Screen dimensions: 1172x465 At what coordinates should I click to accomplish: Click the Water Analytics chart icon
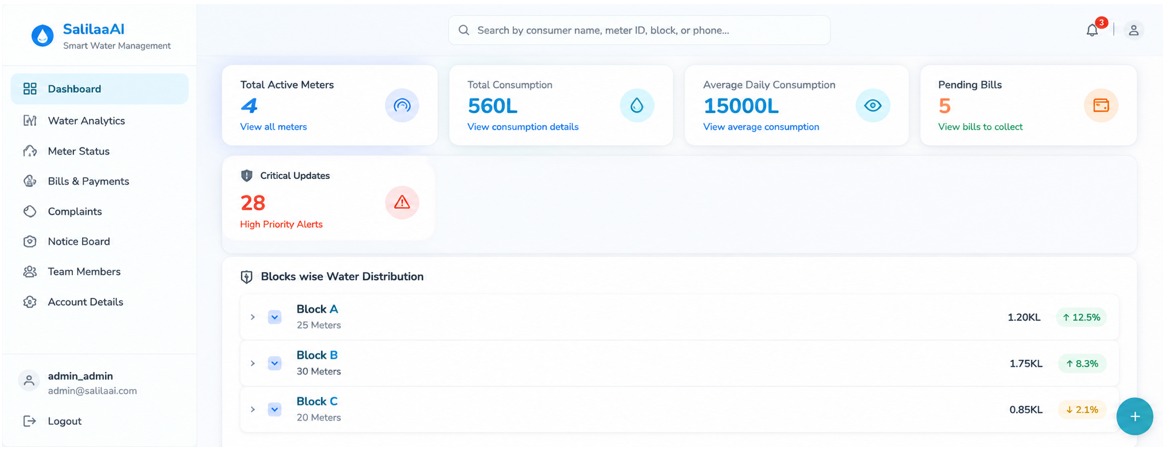(x=30, y=120)
